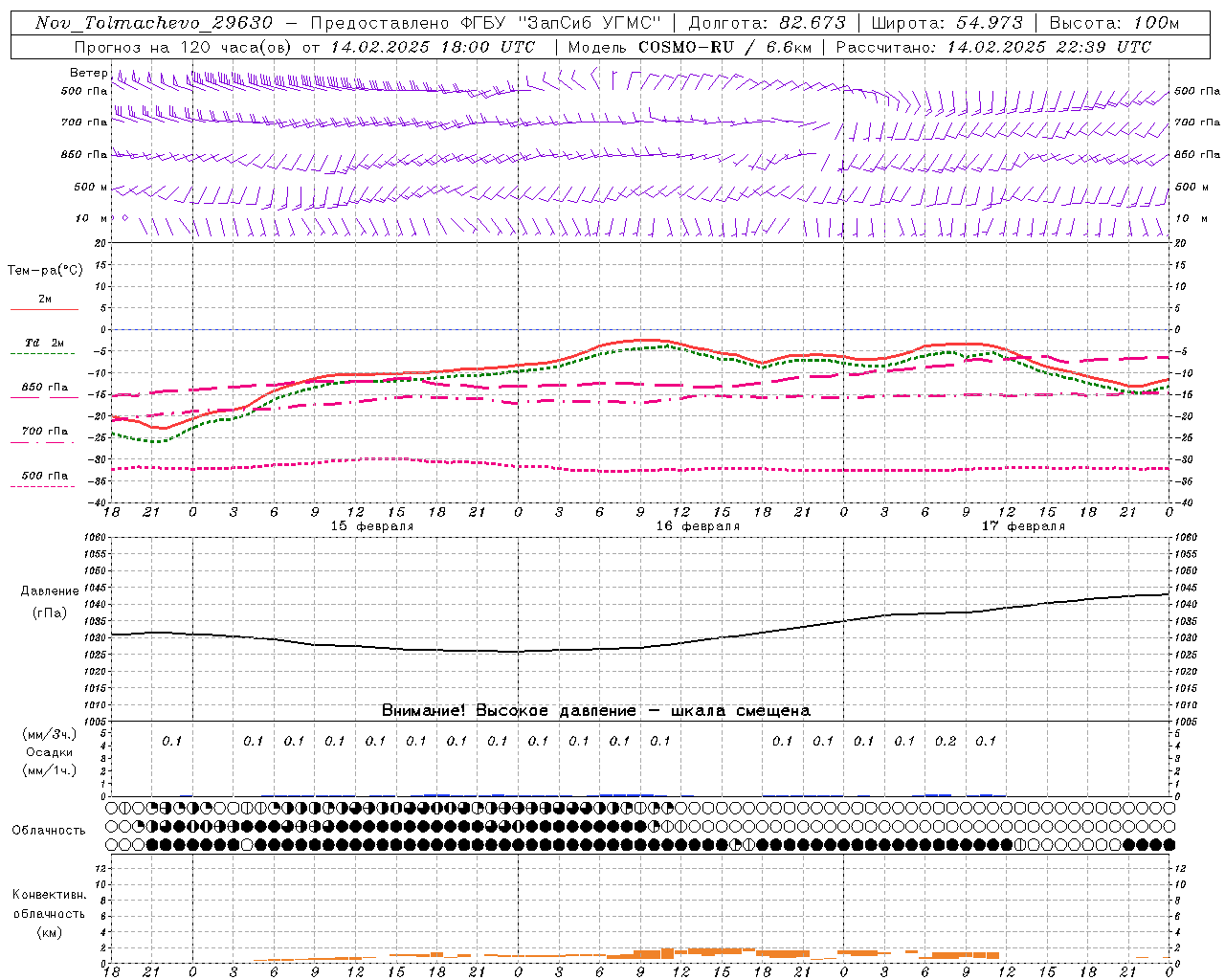The width and height of the screenshot is (1225, 980).
Task: Click the 'Внимание! Высокое давление – шкала смещена' warning
Action: point(595,710)
